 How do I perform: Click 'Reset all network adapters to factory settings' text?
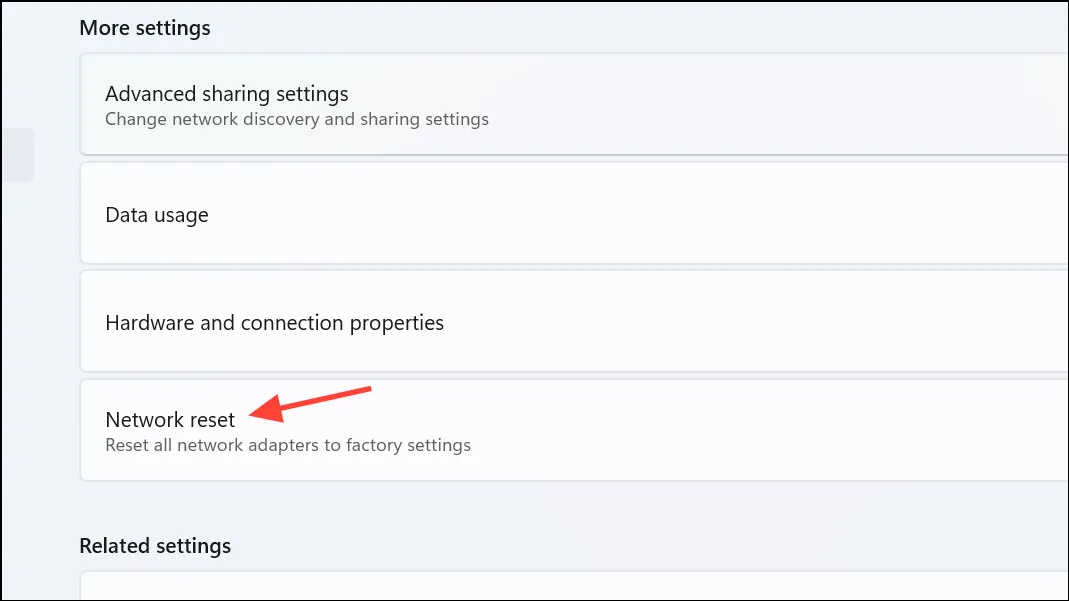coord(288,445)
